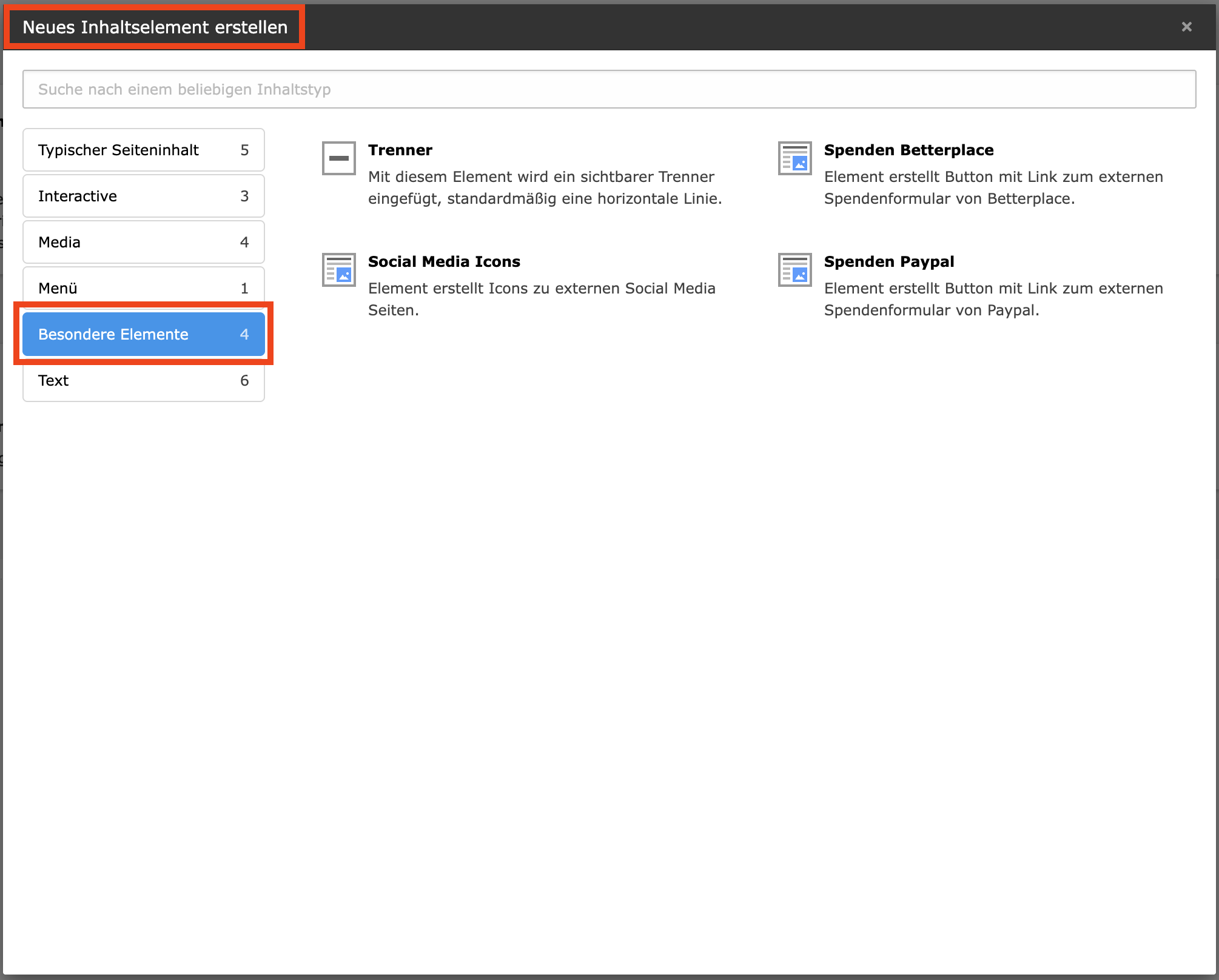1219x980 pixels.
Task: Switch to the Text category
Action: [x=143, y=380]
